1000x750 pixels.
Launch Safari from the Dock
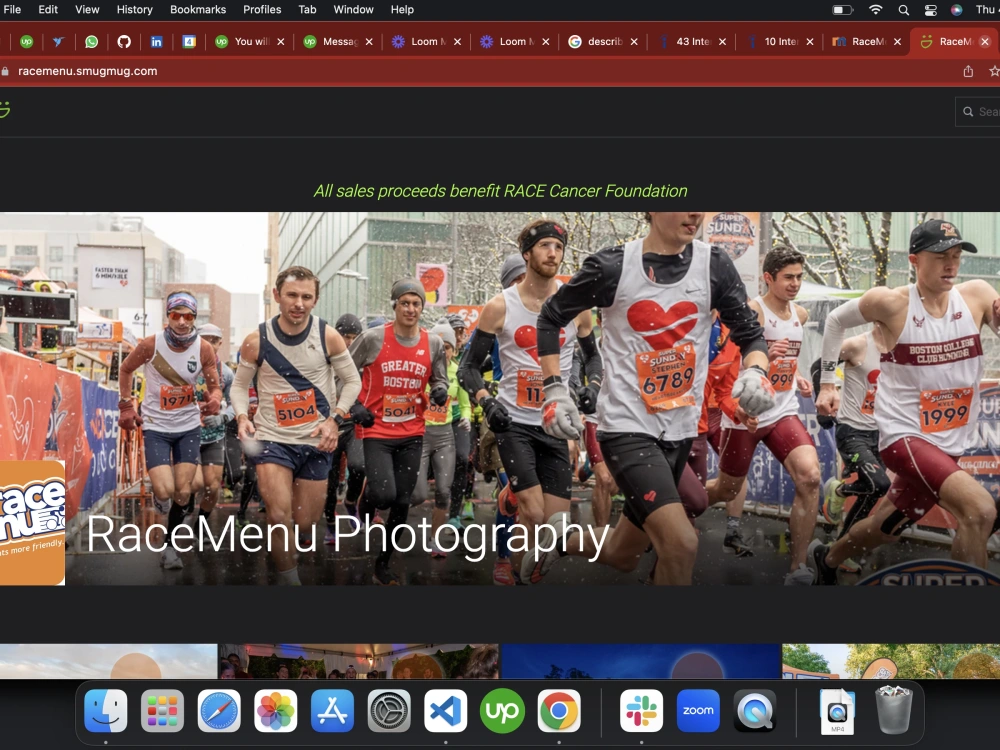point(219,710)
